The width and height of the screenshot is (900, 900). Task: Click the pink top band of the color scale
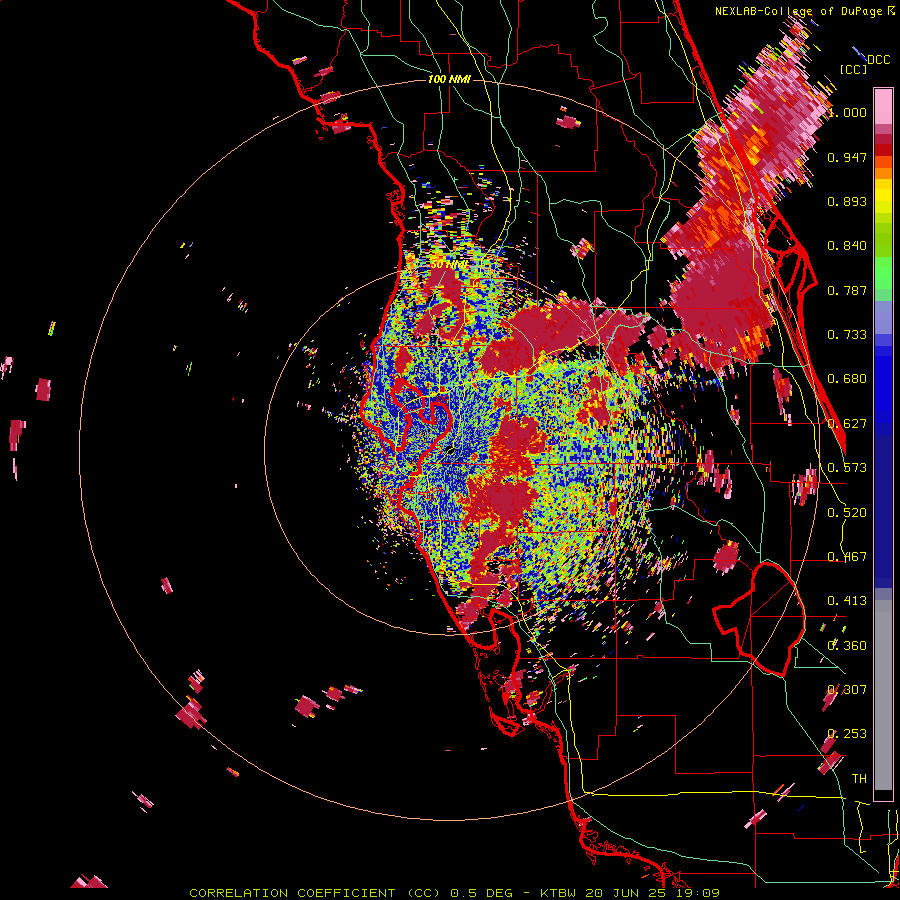coord(883,106)
